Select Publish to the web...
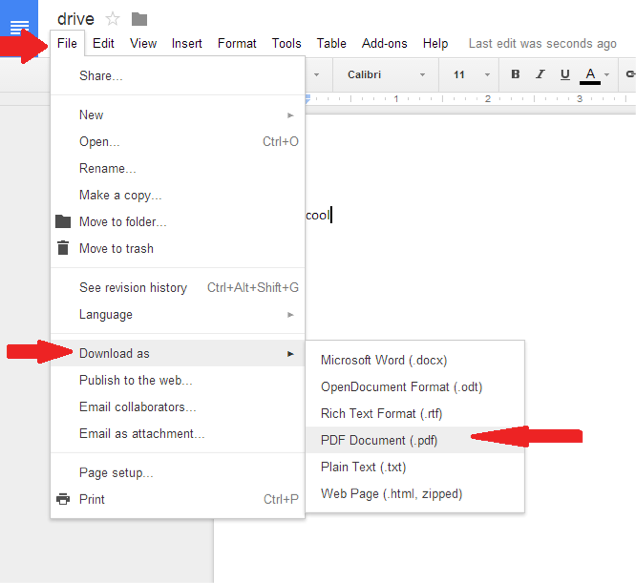The width and height of the screenshot is (636, 583). point(178,380)
